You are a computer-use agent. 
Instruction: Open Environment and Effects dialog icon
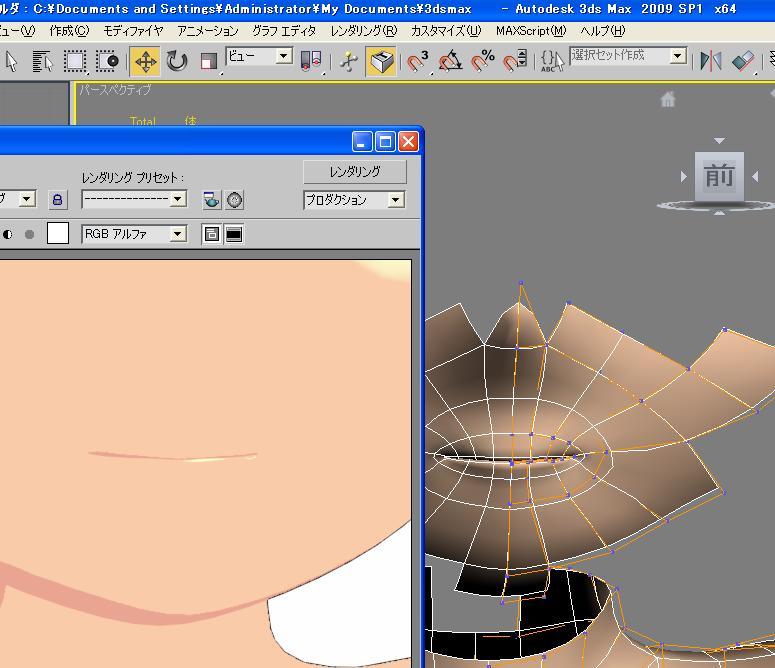pyautogui.click(x=234, y=200)
